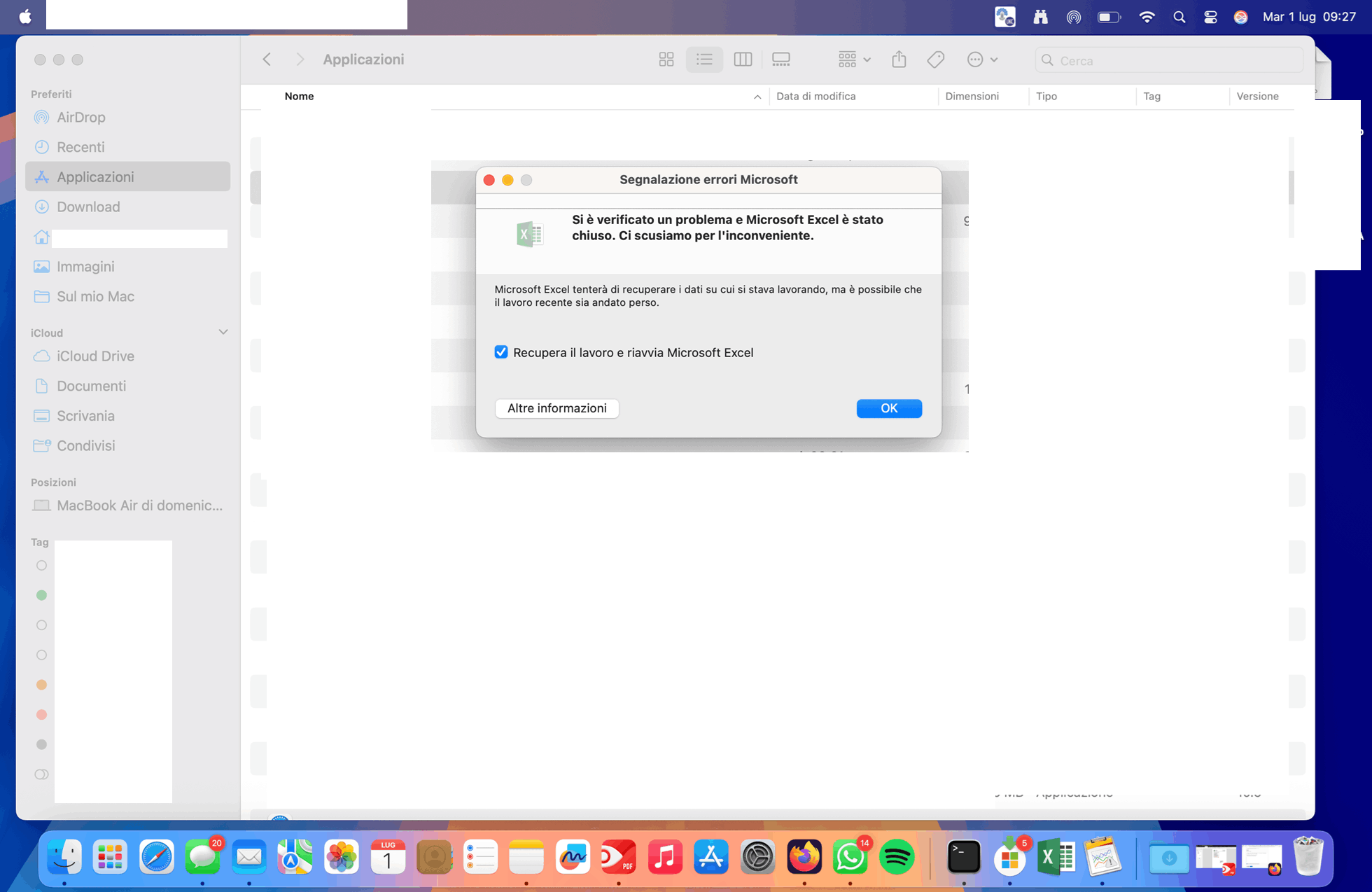This screenshot has width=1372, height=892.
Task: Open the Mail app in Dock
Action: pos(248,857)
